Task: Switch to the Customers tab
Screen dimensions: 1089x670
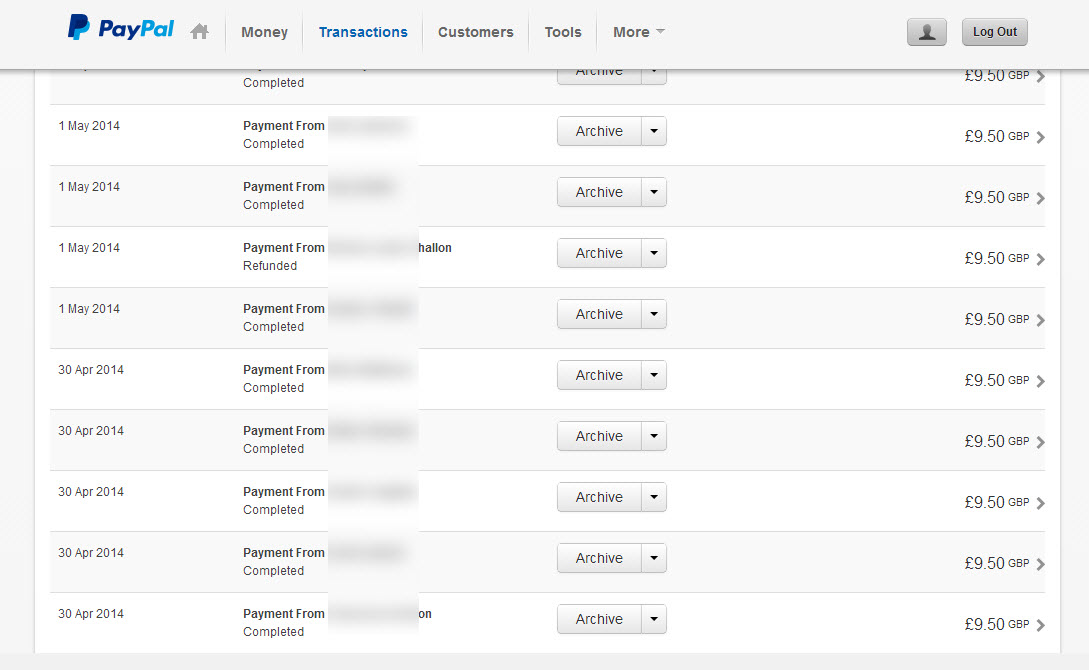Action: [x=475, y=32]
